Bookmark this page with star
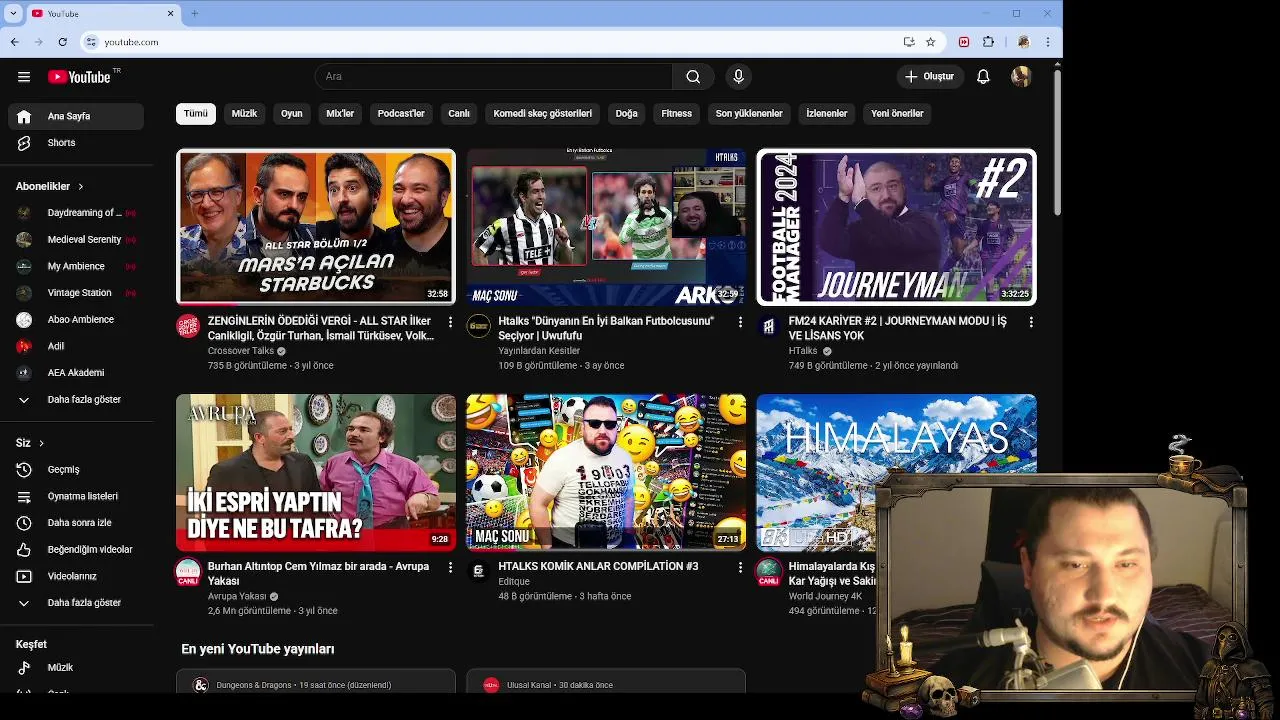This screenshot has height=720, width=1280. click(931, 42)
